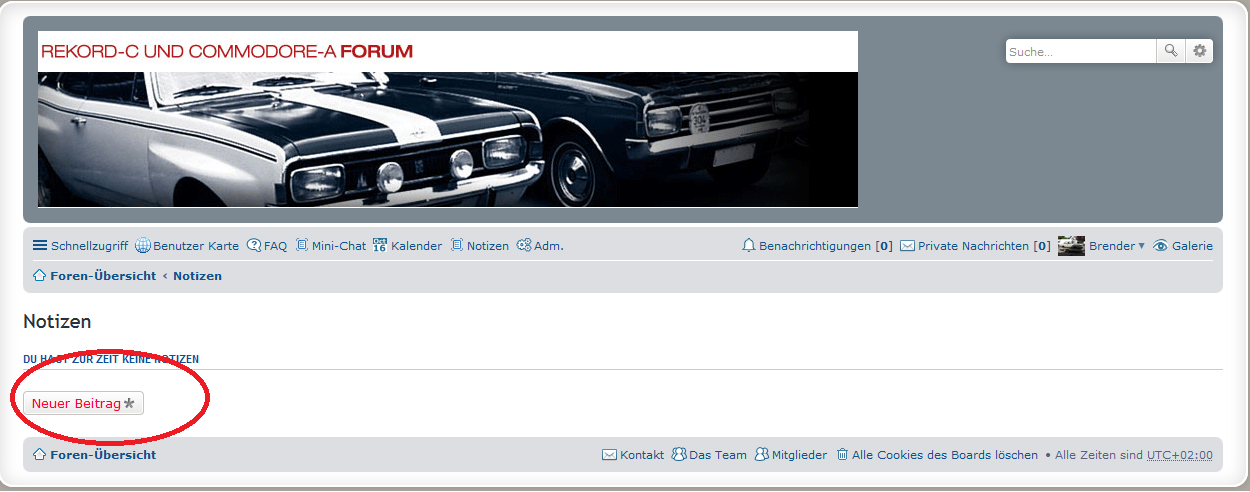Image resolution: width=1250 pixels, height=492 pixels.
Task: Show Benachrichtigungen notifications dropdown
Action: [817, 246]
